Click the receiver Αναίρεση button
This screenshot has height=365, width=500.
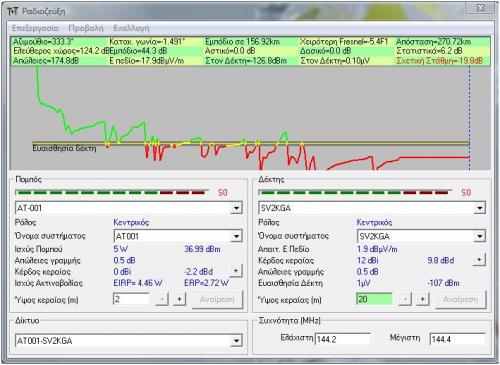[x=461, y=300]
